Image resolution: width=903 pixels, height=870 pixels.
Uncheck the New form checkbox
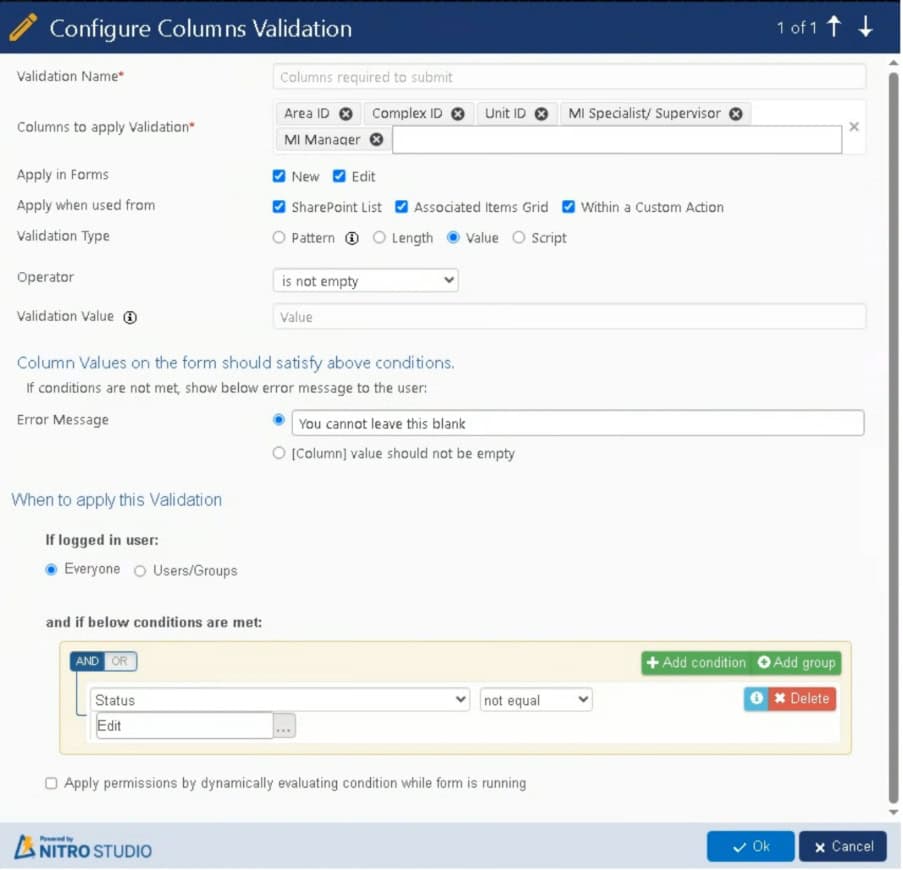coord(279,176)
